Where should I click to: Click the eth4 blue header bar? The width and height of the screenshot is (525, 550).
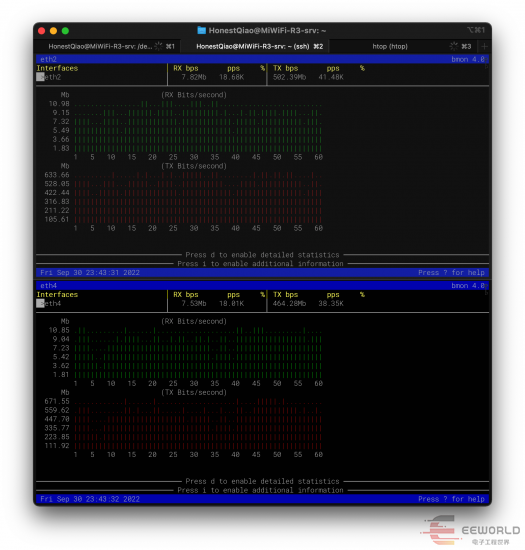[x=262, y=286]
